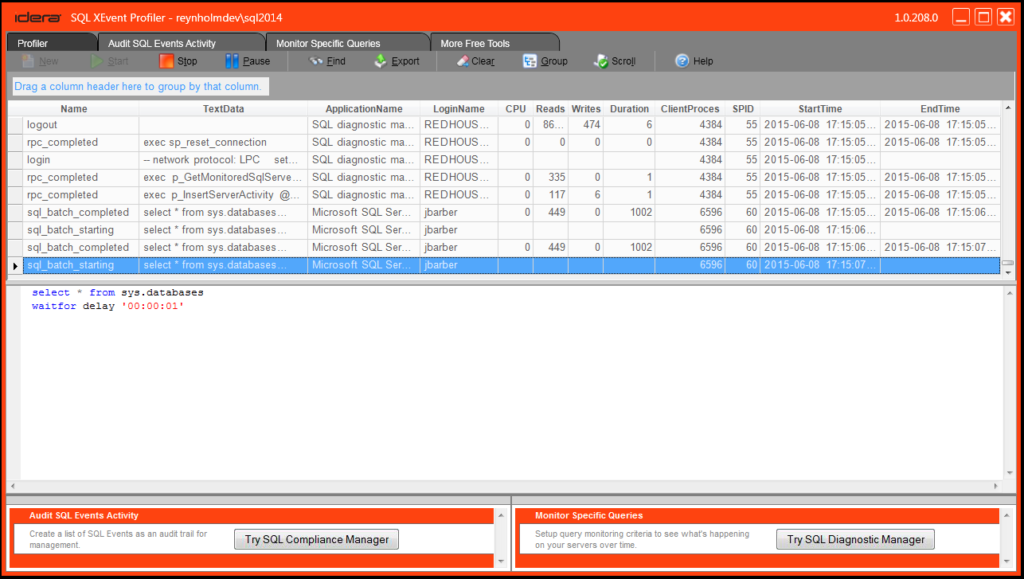The height and width of the screenshot is (579, 1024).
Task: Click the 'waitfor delay' query line
Action: click(108, 305)
